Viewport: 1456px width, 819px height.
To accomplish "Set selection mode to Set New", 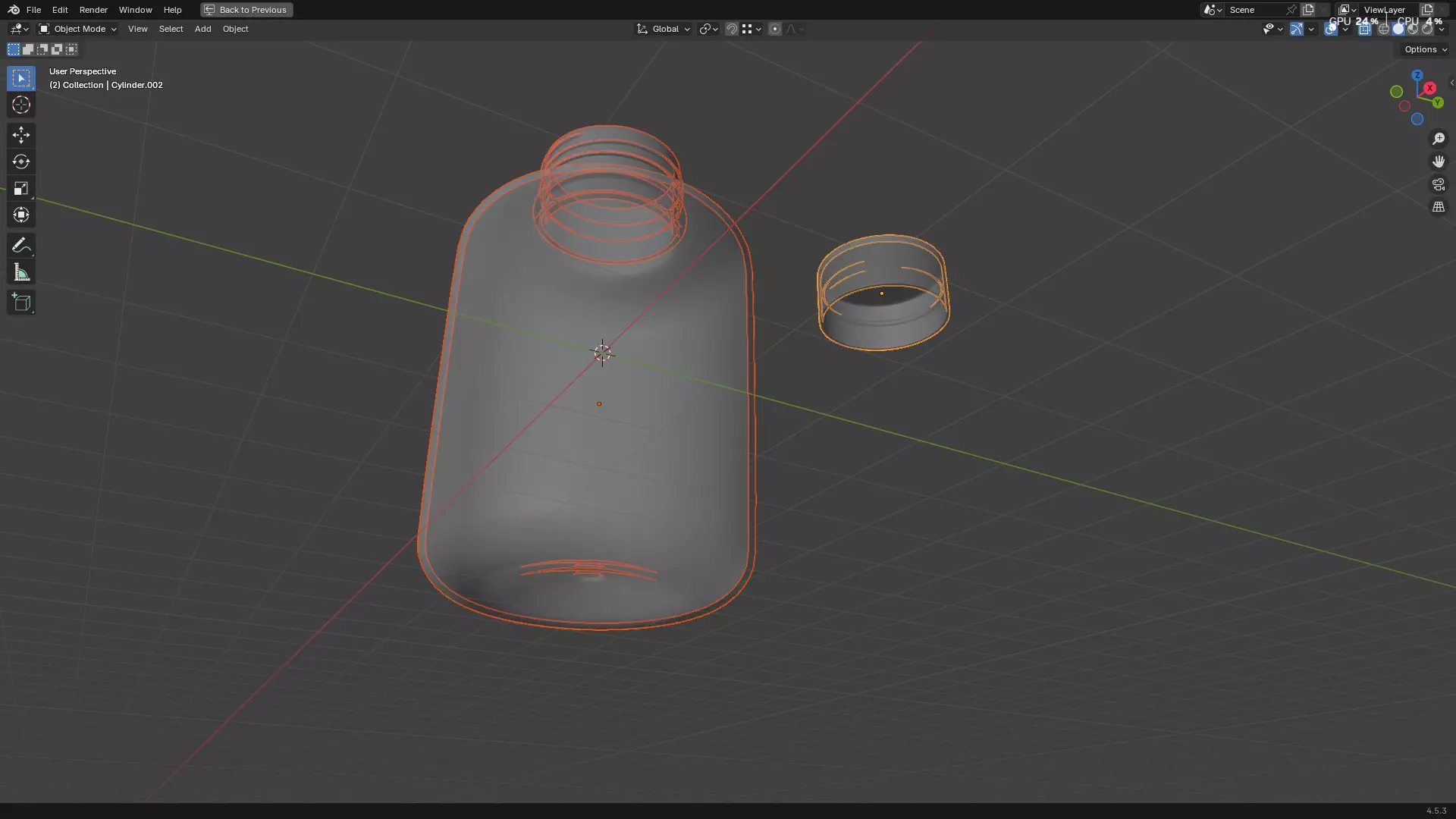I will (14, 49).
